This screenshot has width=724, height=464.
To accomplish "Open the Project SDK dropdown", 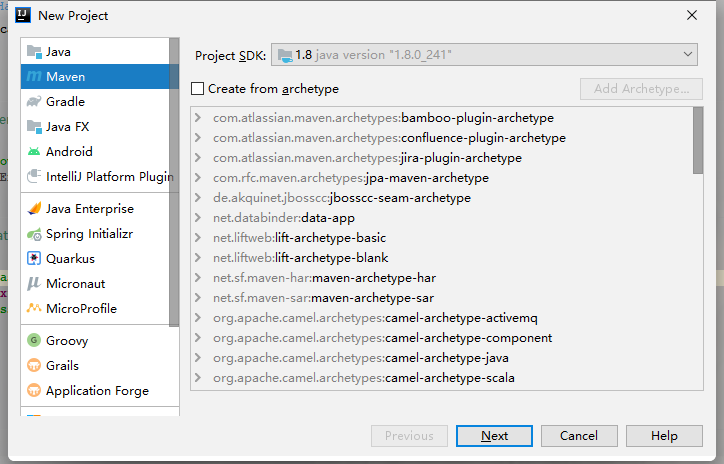I will 484,55.
